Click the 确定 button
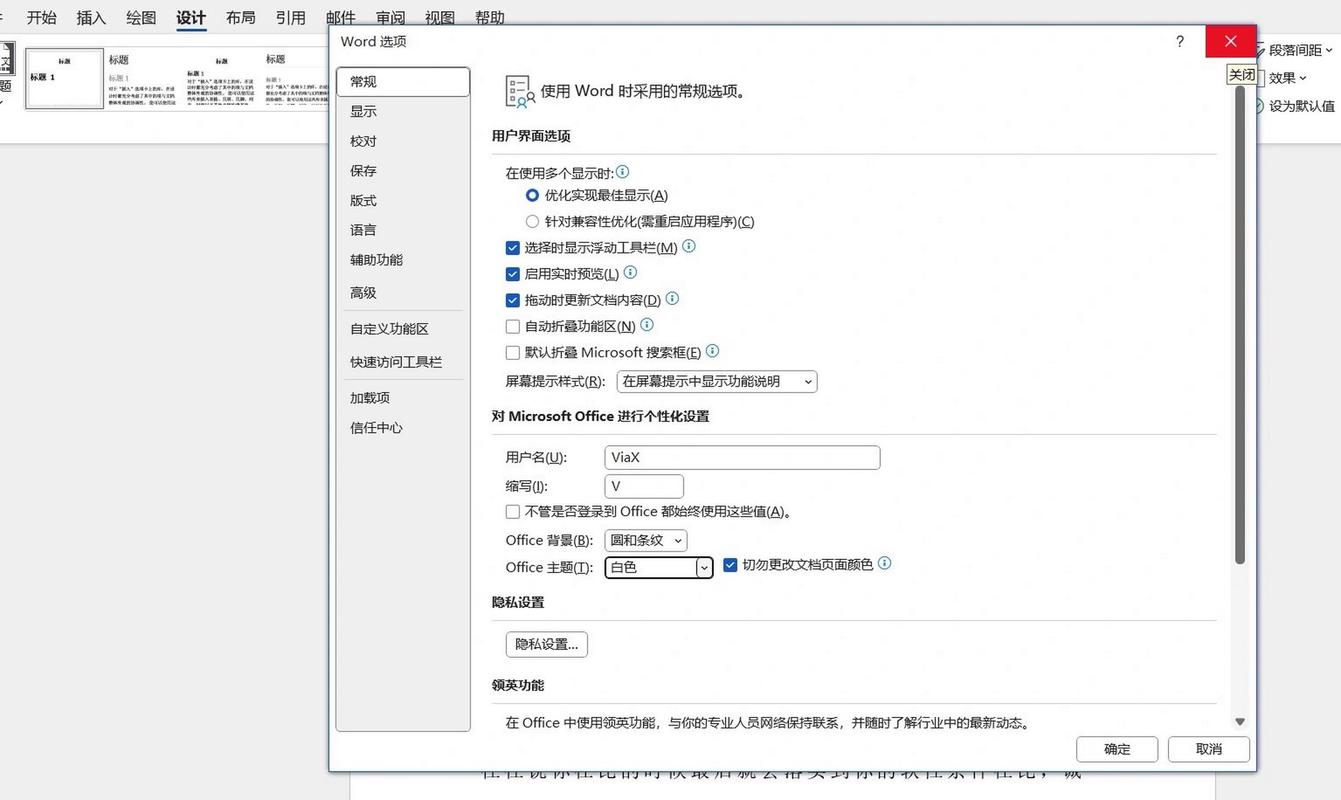This screenshot has width=1341, height=800. (1117, 749)
